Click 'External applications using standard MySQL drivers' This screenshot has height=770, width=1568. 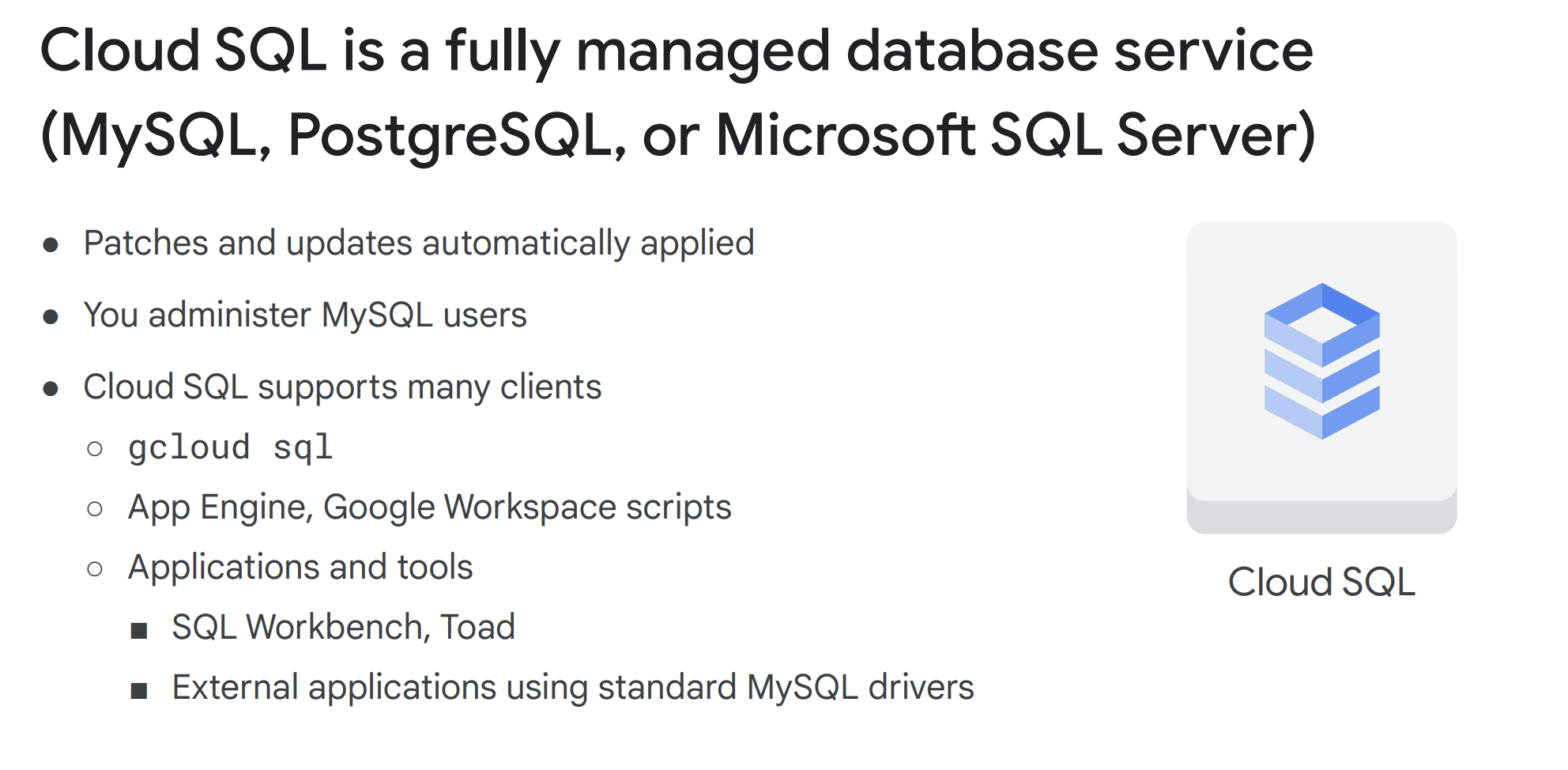click(x=573, y=687)
